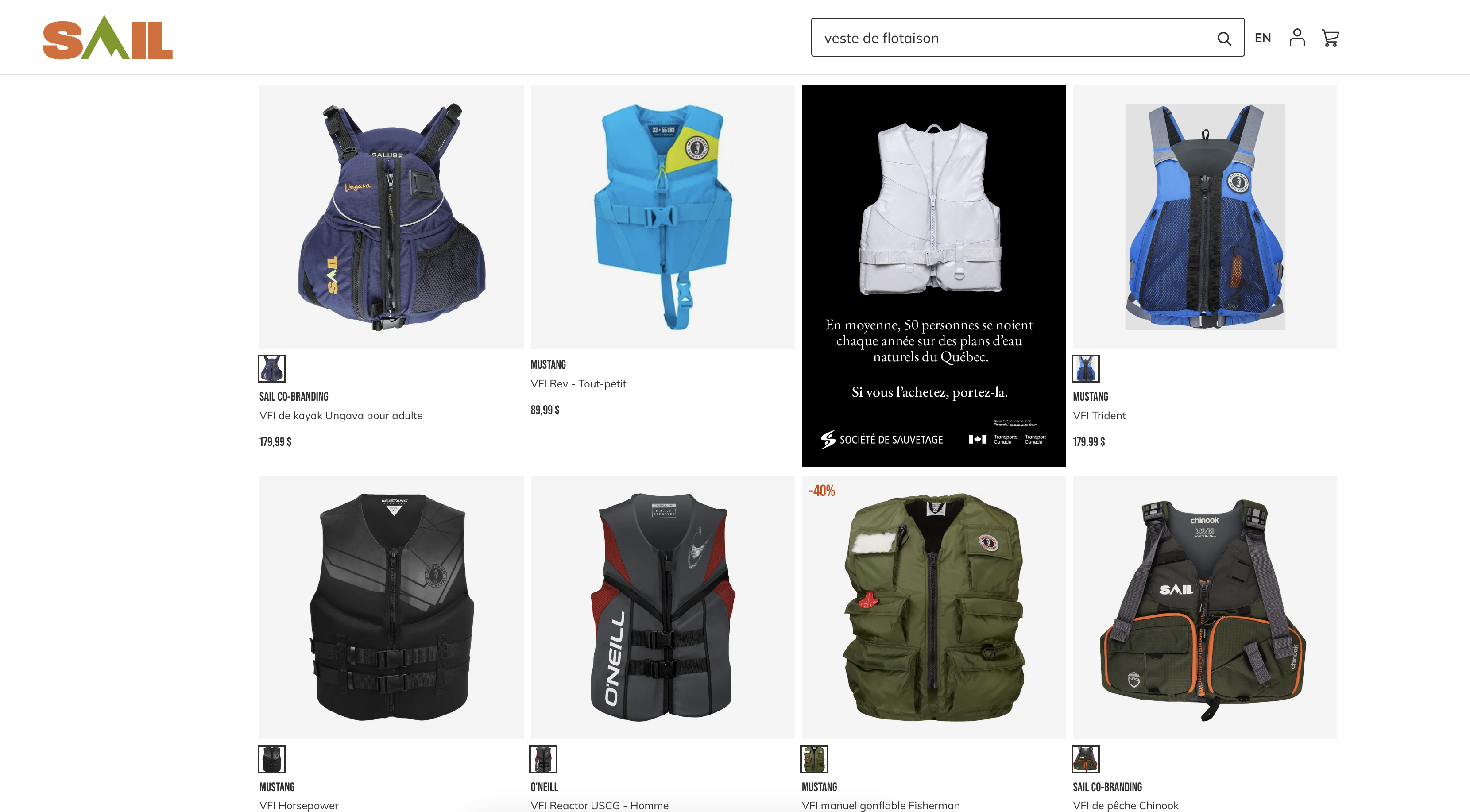Viewport: 1470px width, 812px height.
Task: Click the O'Neill Reactor vest image
Action: [x=662, y=607]
